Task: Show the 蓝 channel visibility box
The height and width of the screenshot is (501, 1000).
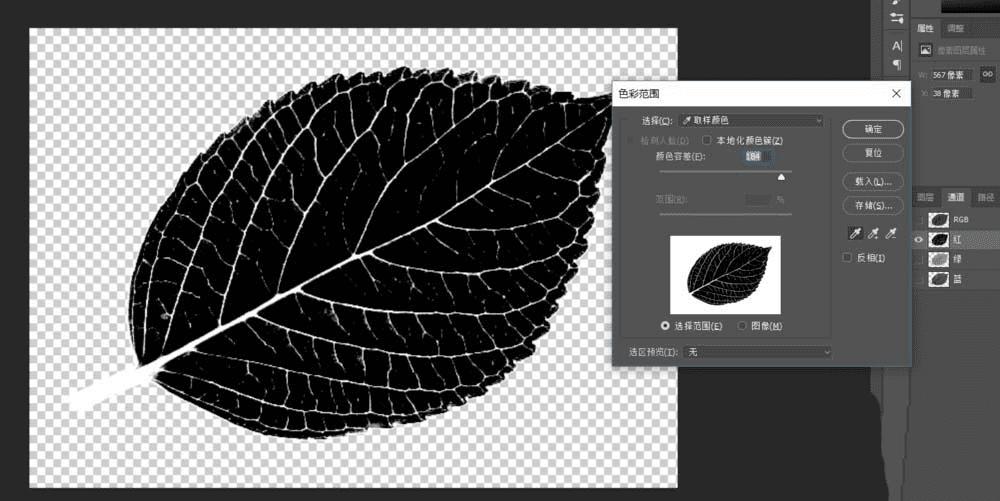Action: (x=919, y=279)
